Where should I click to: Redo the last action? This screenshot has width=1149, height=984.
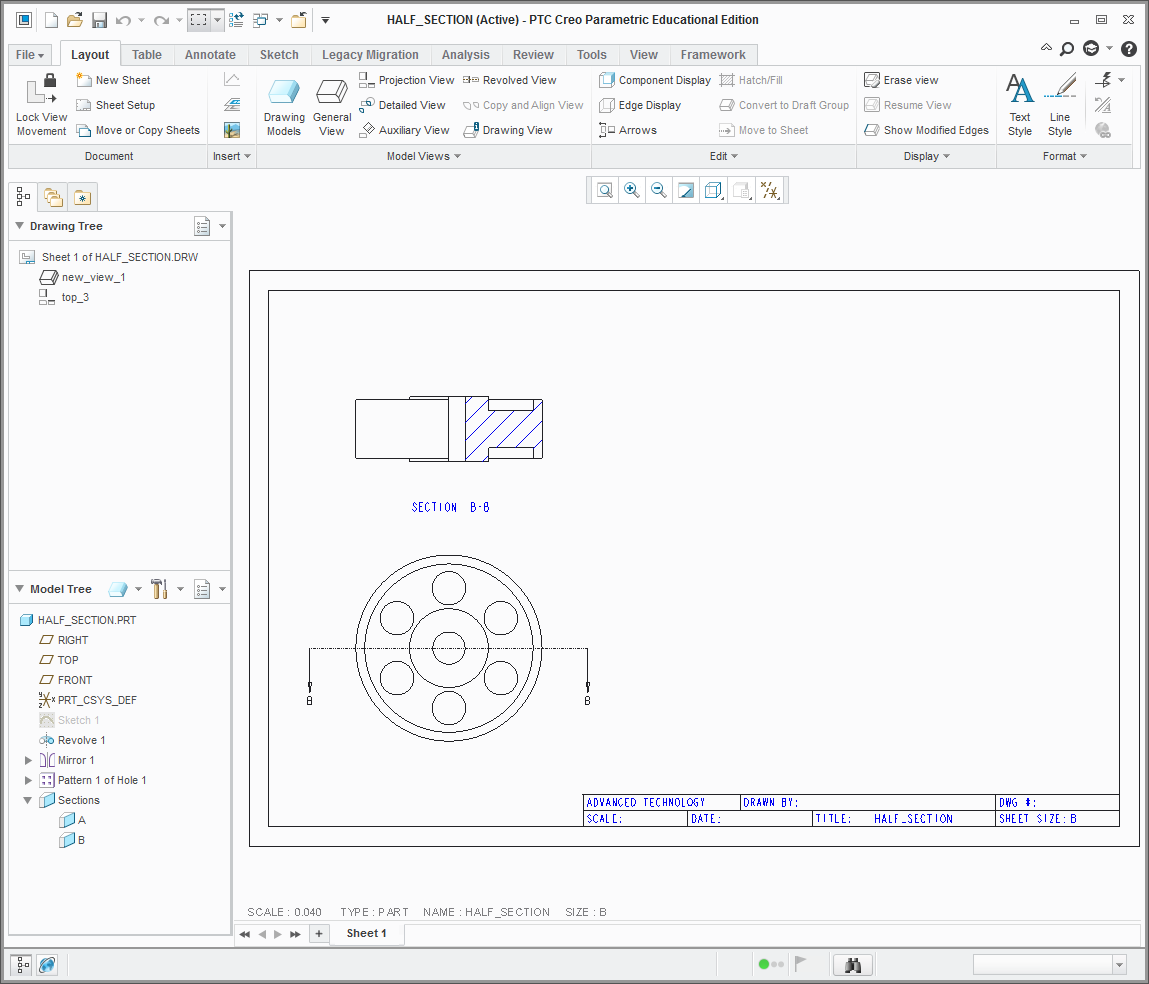click(x=161, y=21)
